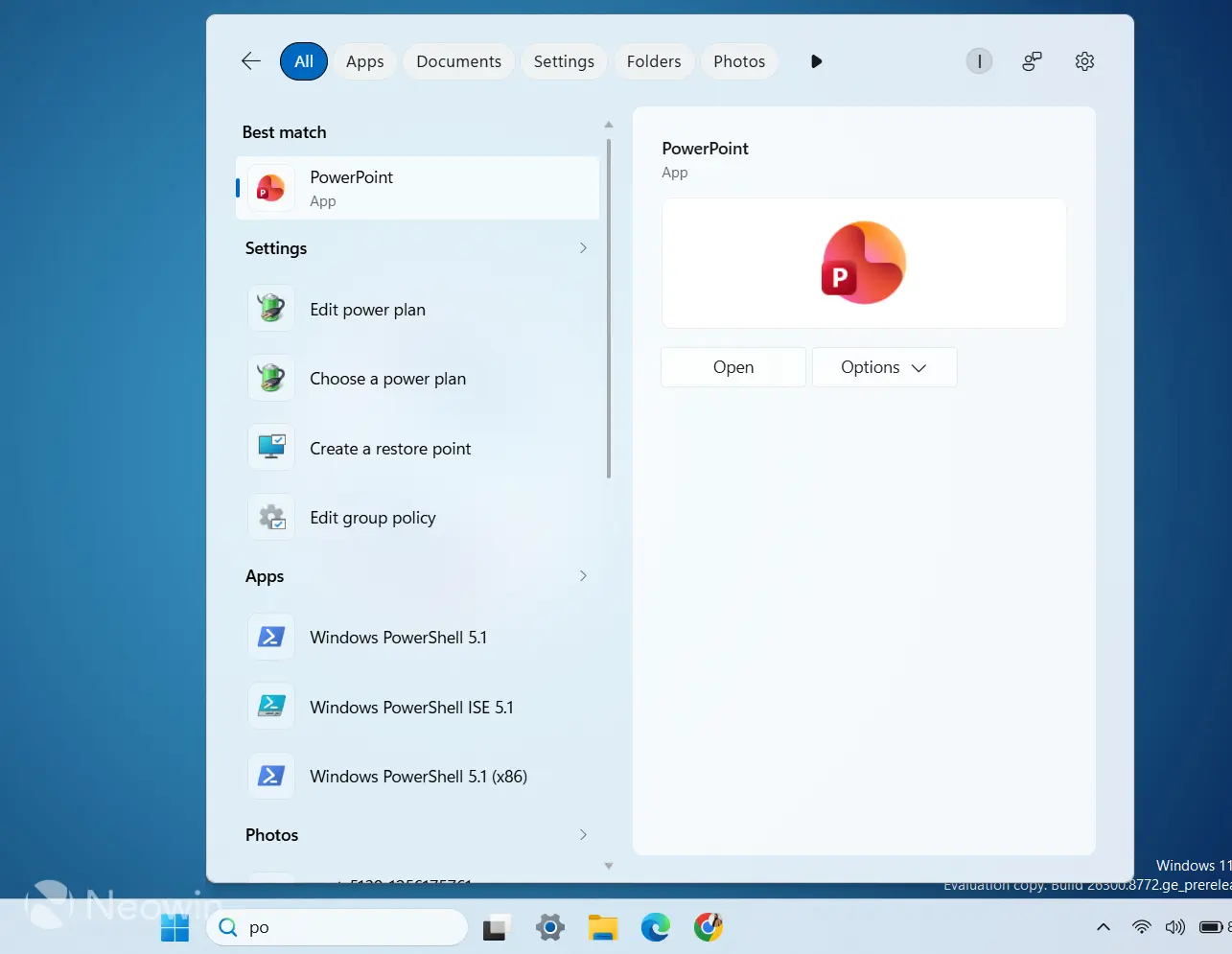Select the 'Edit power plan' result text
Viewport: 1232px width, 954px height.
click(368, 310)
